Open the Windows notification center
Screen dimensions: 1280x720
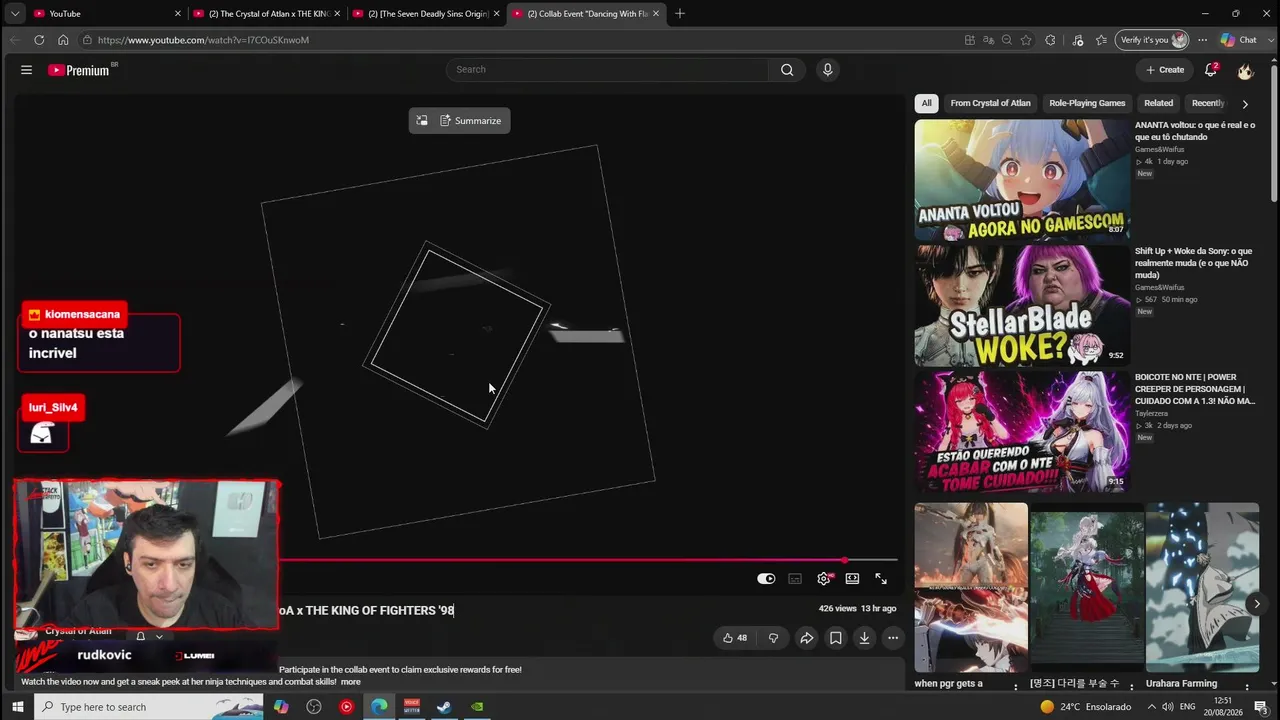[x=1261, y=707]
